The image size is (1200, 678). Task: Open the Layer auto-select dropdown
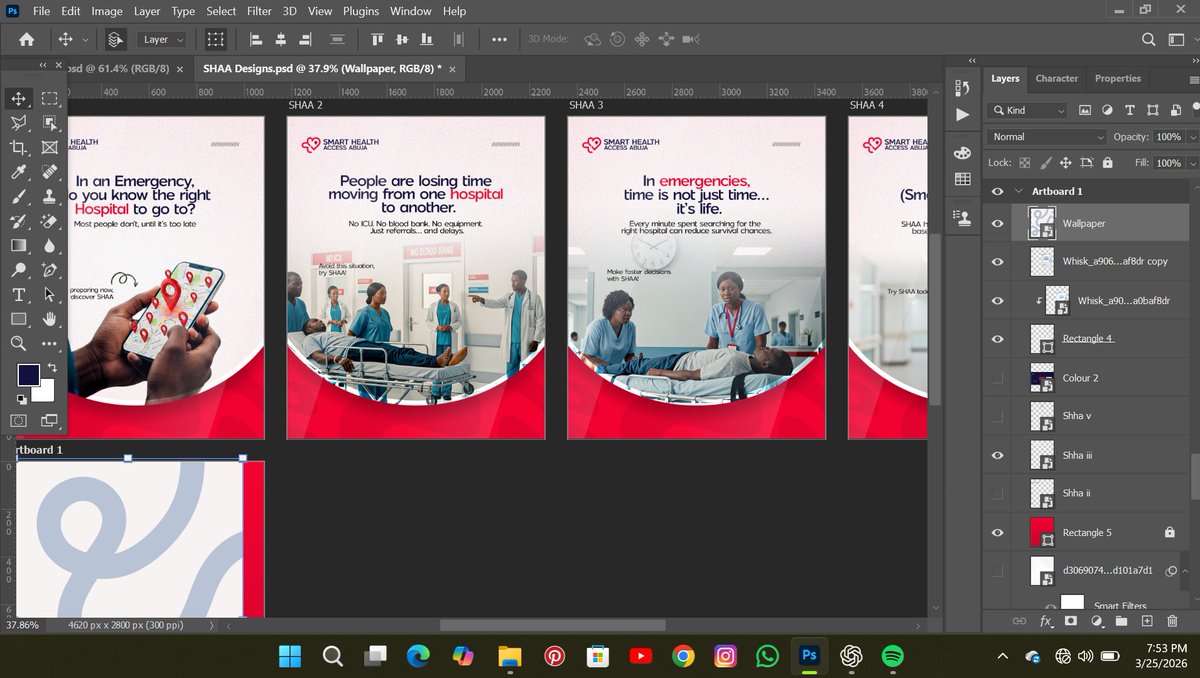tap(161, 39)
